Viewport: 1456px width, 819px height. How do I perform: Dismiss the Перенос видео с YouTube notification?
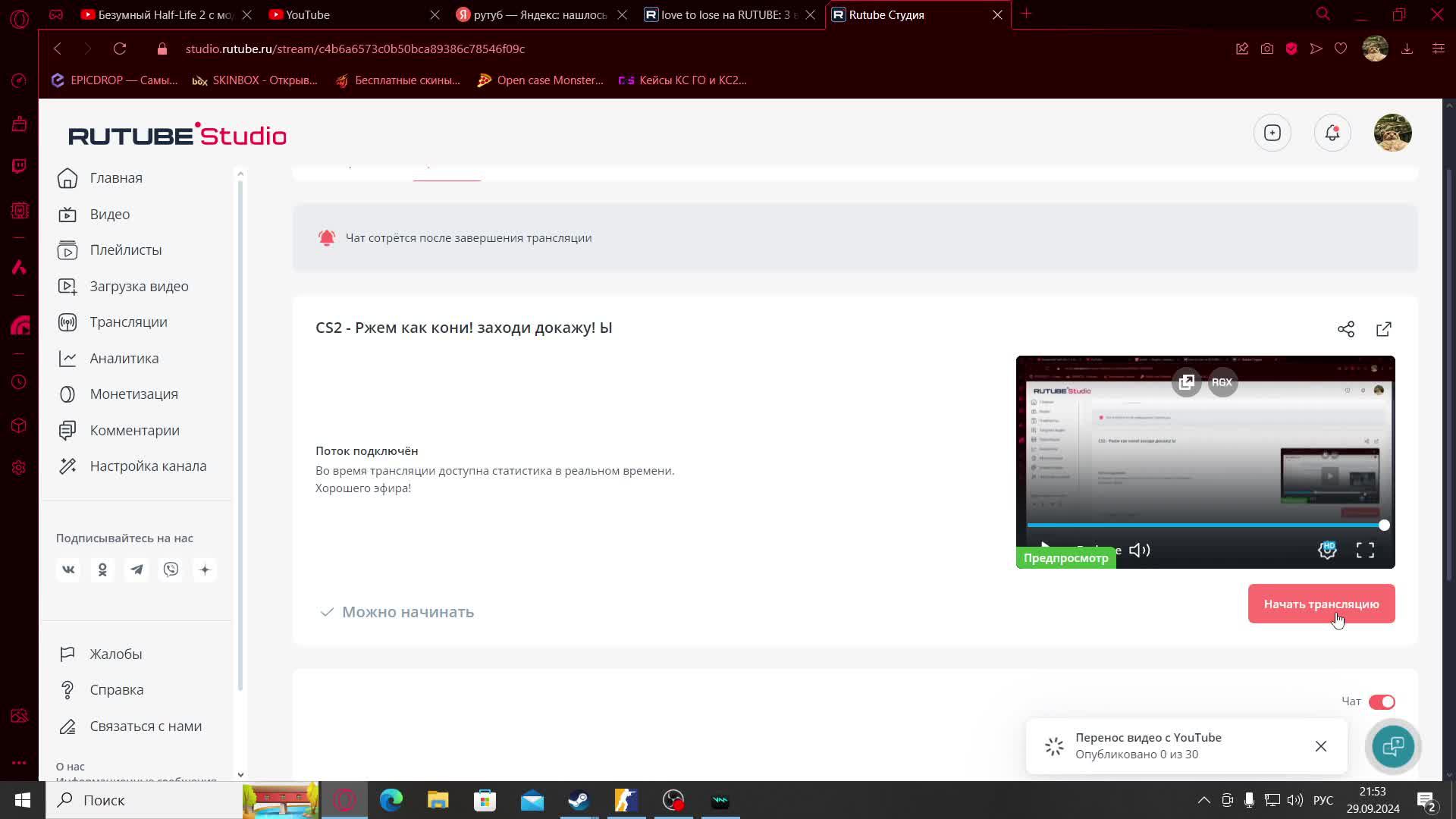[x=1322, y=746]
